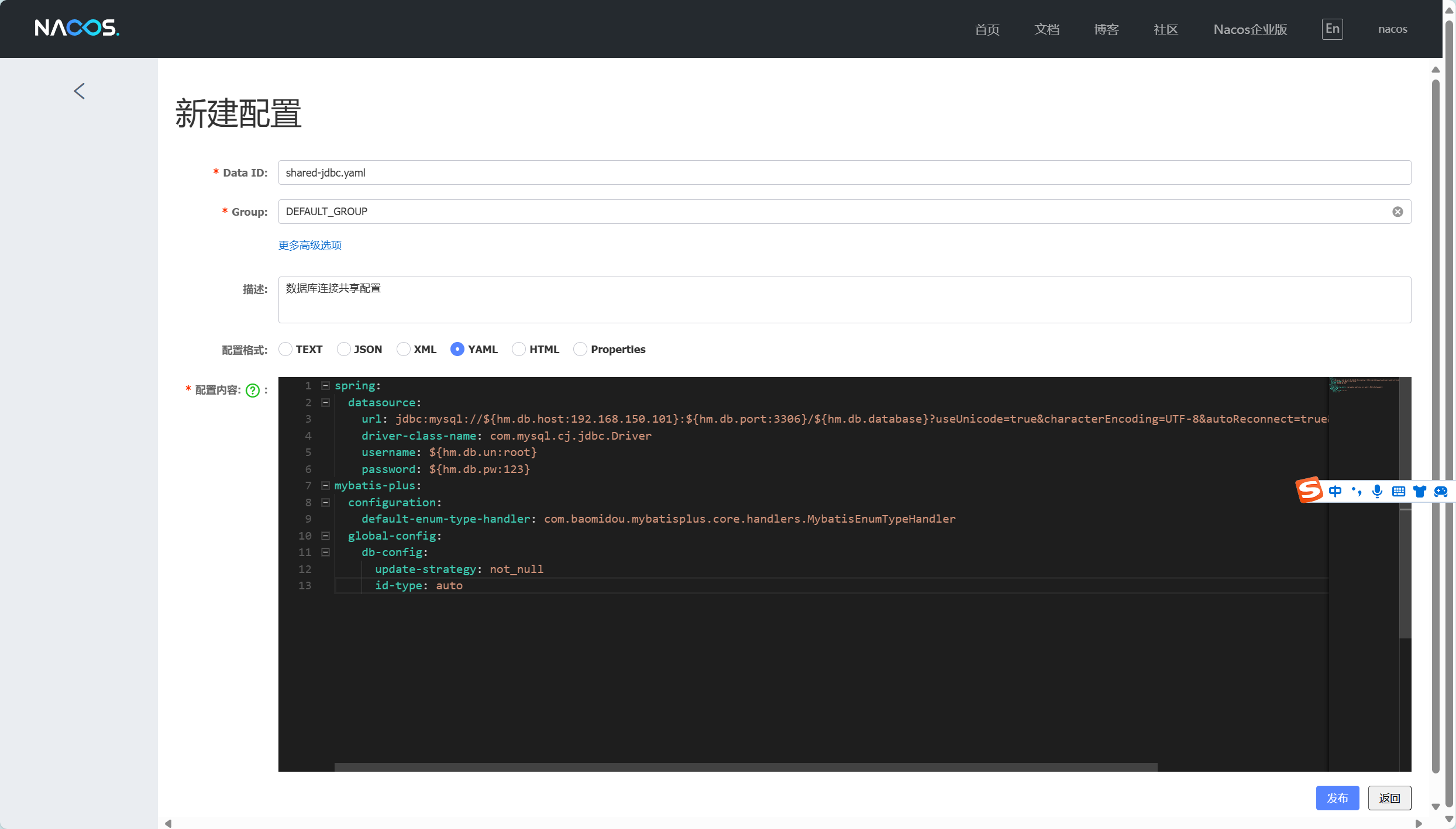The width and height of the screenshot is (1456, 829).
Task: Select the Properties format radio button
Action: click(x=580, y=349)
